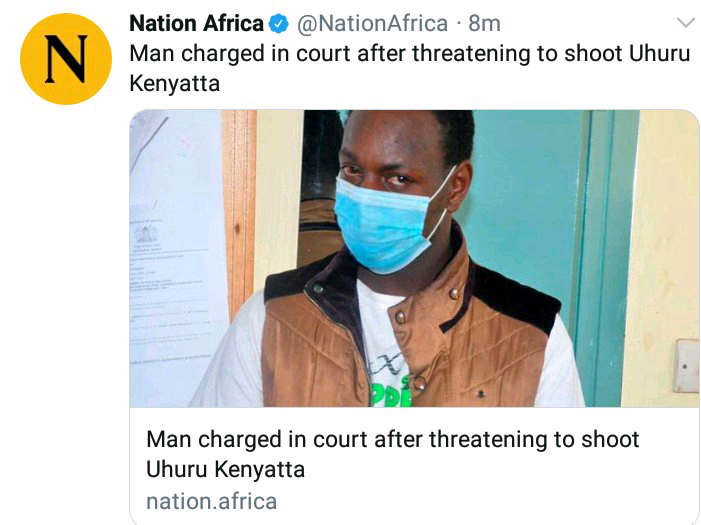The width and height of the screenshot is (701, 525).
Task: Click the word 'Kenyatta' in tweet text
Action: [x=174, y=84]
